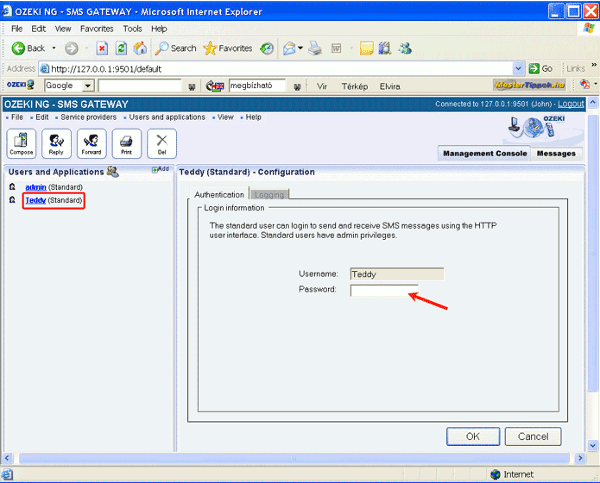The height and width of the screenshot is (483, 600).
Task: Click the user icon beside admin
Action: (x=12, y=187)
